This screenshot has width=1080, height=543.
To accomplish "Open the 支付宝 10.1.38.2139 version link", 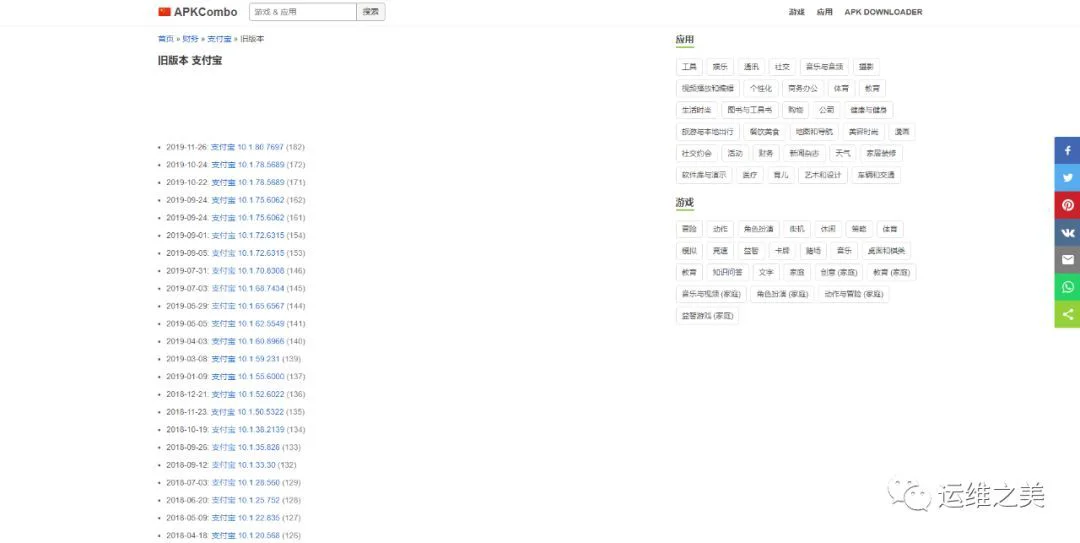I will tap(247, 430).
